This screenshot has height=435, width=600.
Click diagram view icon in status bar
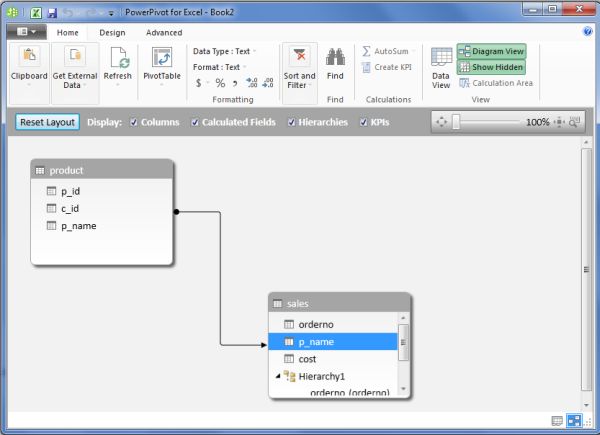pos(574,421)
